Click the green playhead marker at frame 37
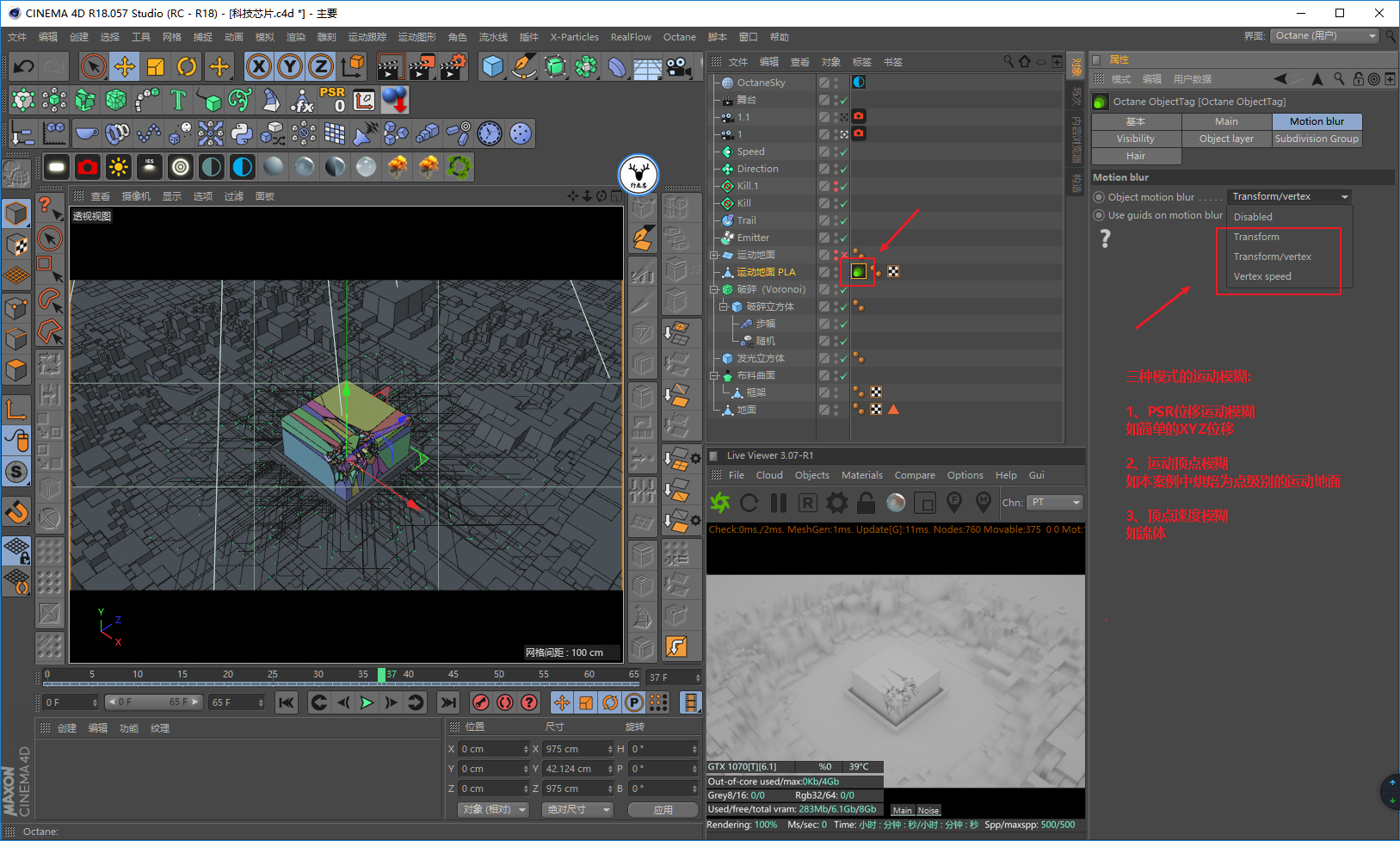1400x841 pixels. pyautogui.click(x=381, y=675)
